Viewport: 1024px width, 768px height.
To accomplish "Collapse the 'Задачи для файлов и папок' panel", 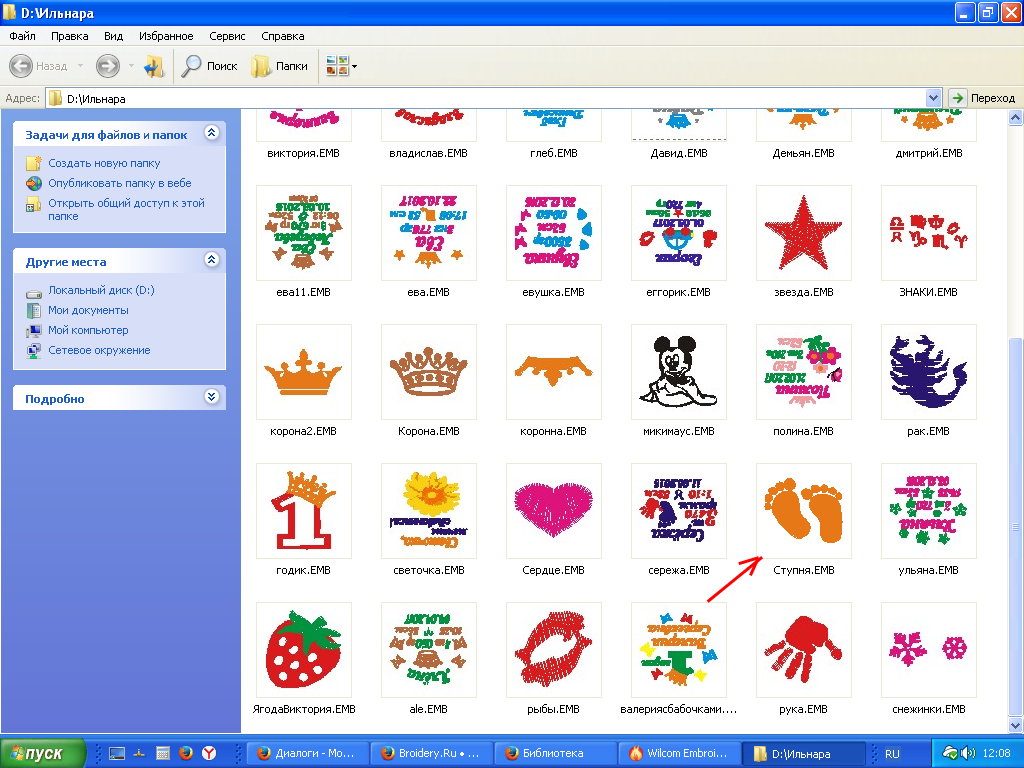I will pyautogui.click(x=211, y=133).
